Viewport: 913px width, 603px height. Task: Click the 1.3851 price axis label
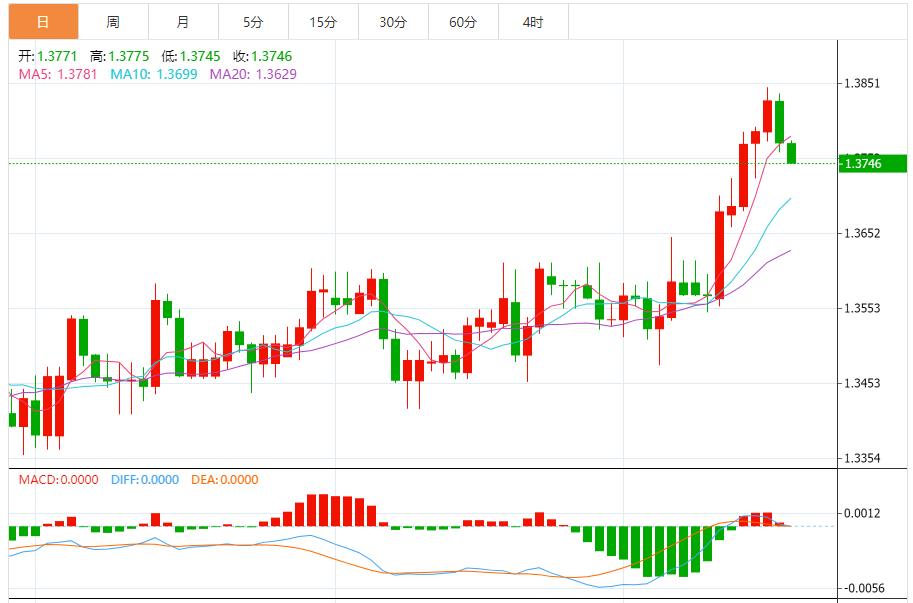pyautogui.click(x=862, y=83)
